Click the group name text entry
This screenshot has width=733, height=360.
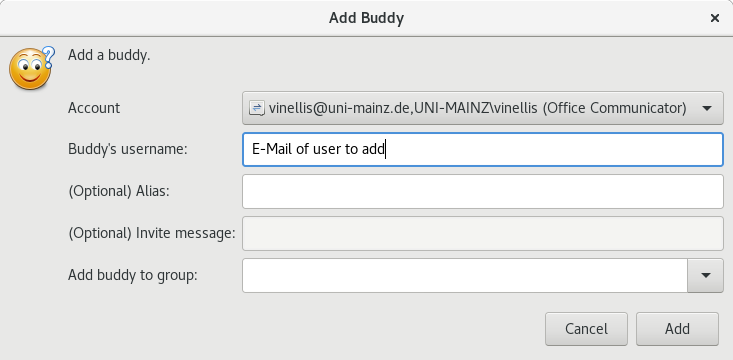pyautogui.click(x=465, y=275)
